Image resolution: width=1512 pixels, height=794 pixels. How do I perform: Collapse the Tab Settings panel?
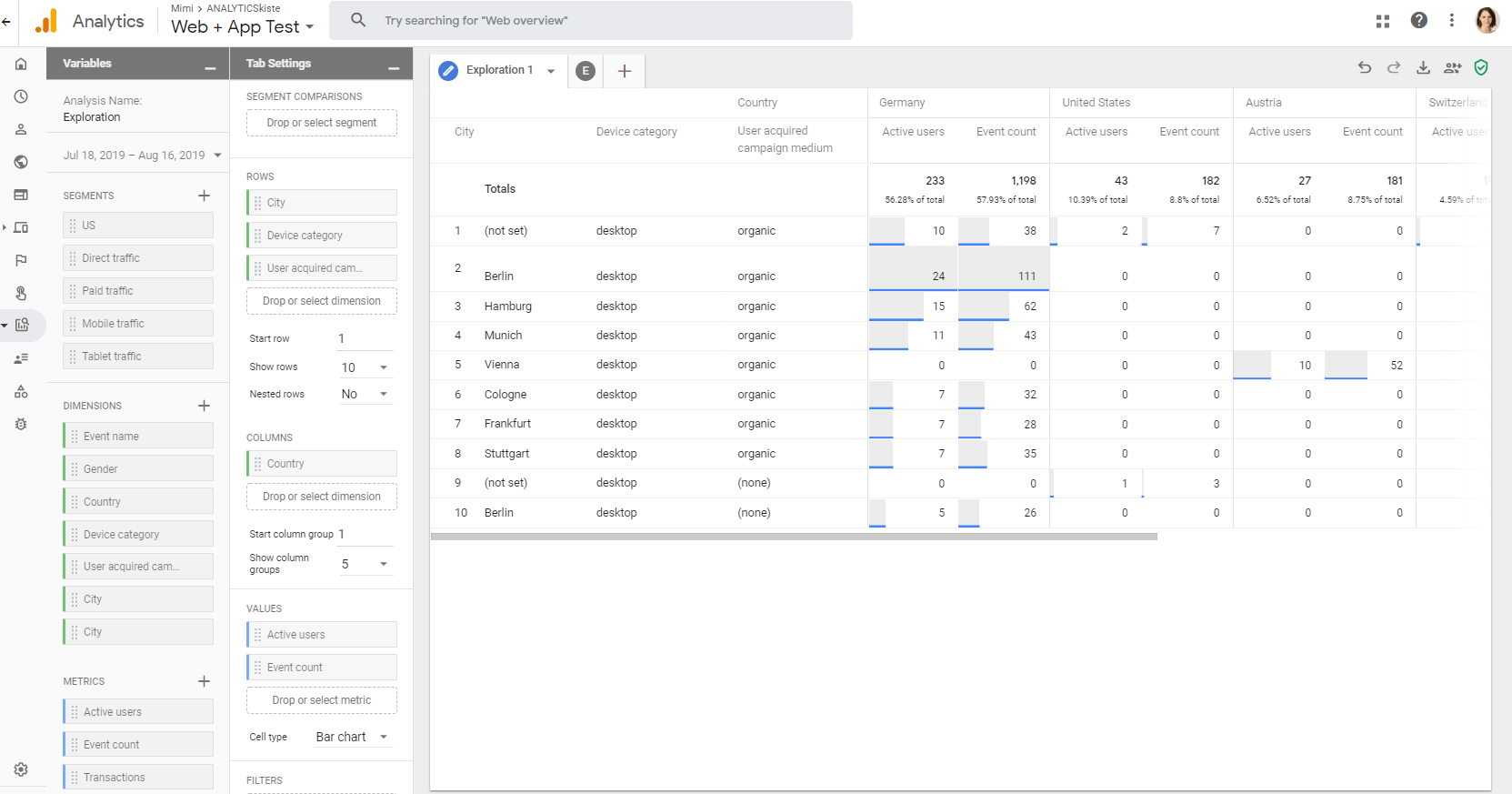(394, 67)
